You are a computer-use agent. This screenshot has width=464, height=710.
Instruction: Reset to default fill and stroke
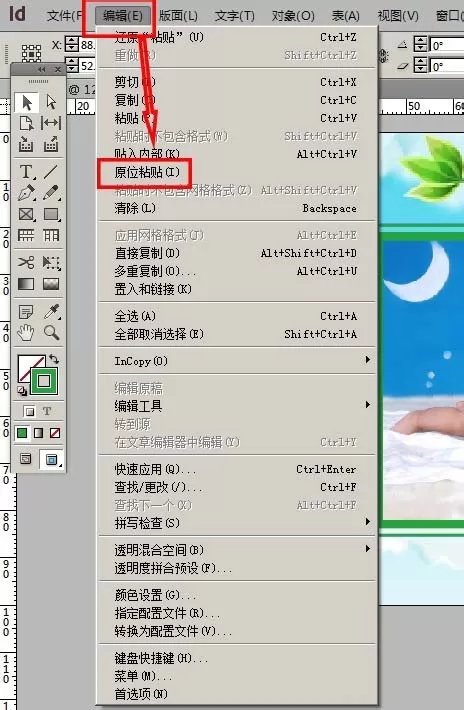[x=22, y=390]
